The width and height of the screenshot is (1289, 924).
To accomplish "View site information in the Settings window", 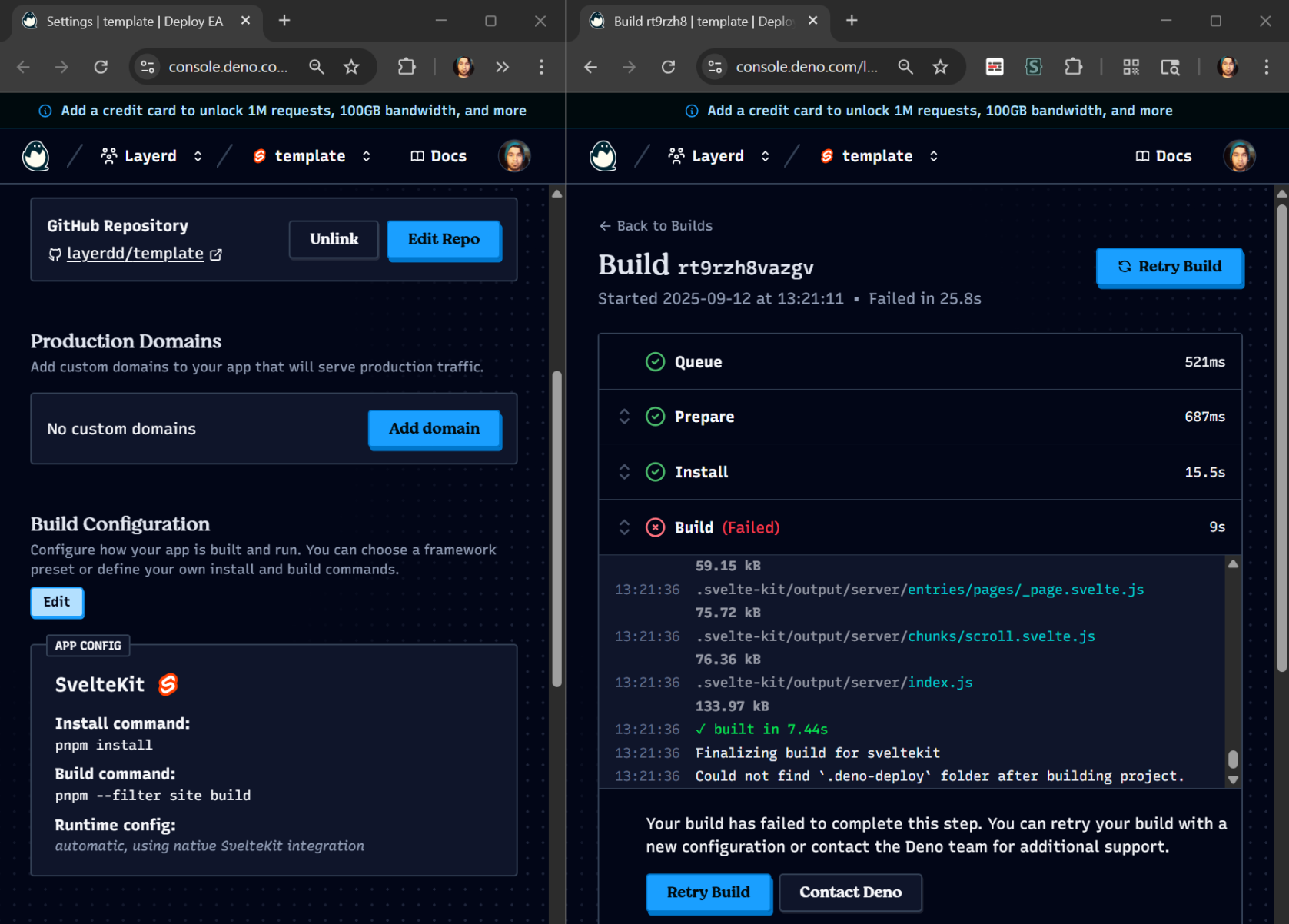I will [x=148, y=67].
